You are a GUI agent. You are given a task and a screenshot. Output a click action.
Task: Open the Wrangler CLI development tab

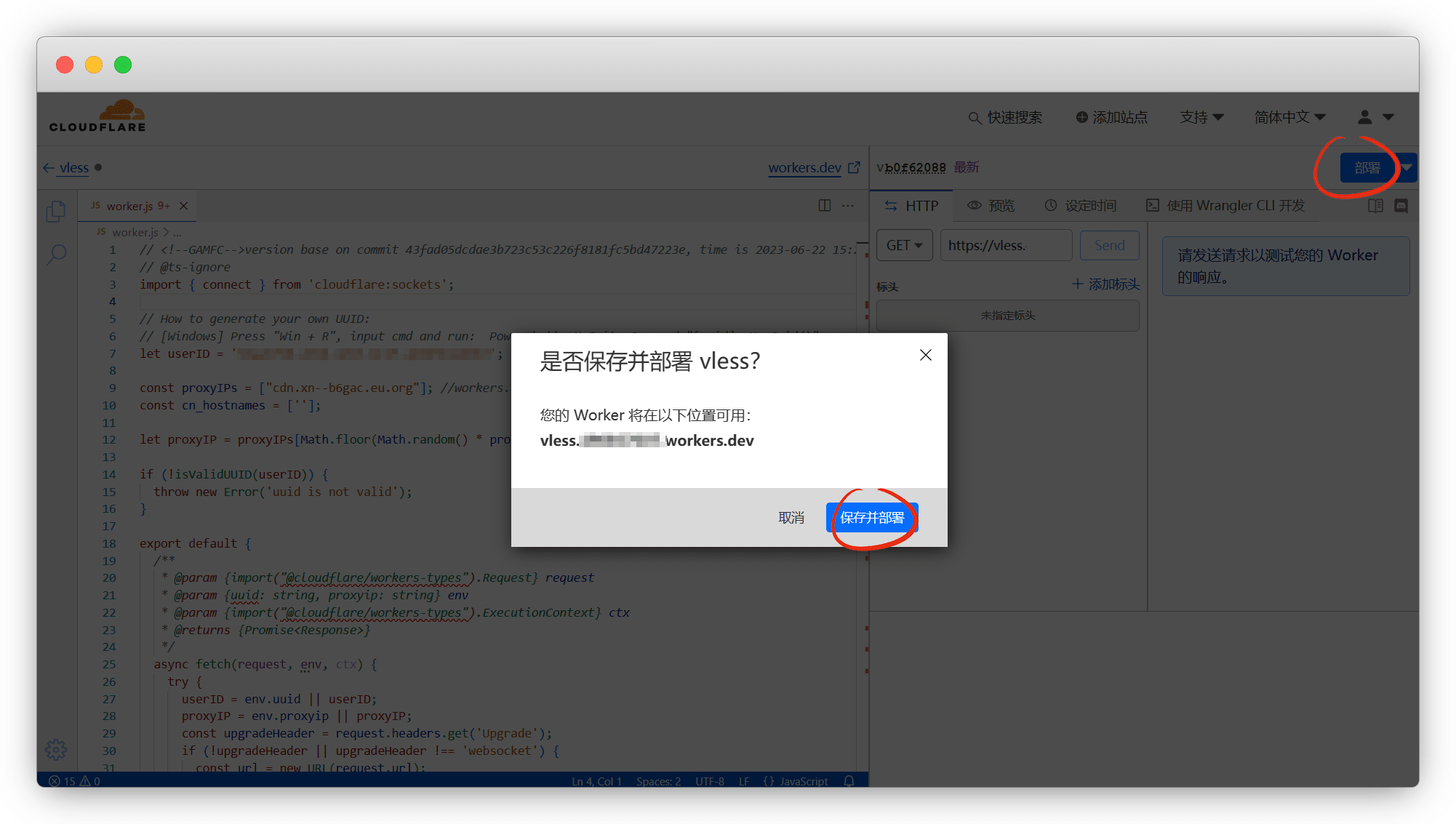tap(1225, 206)
